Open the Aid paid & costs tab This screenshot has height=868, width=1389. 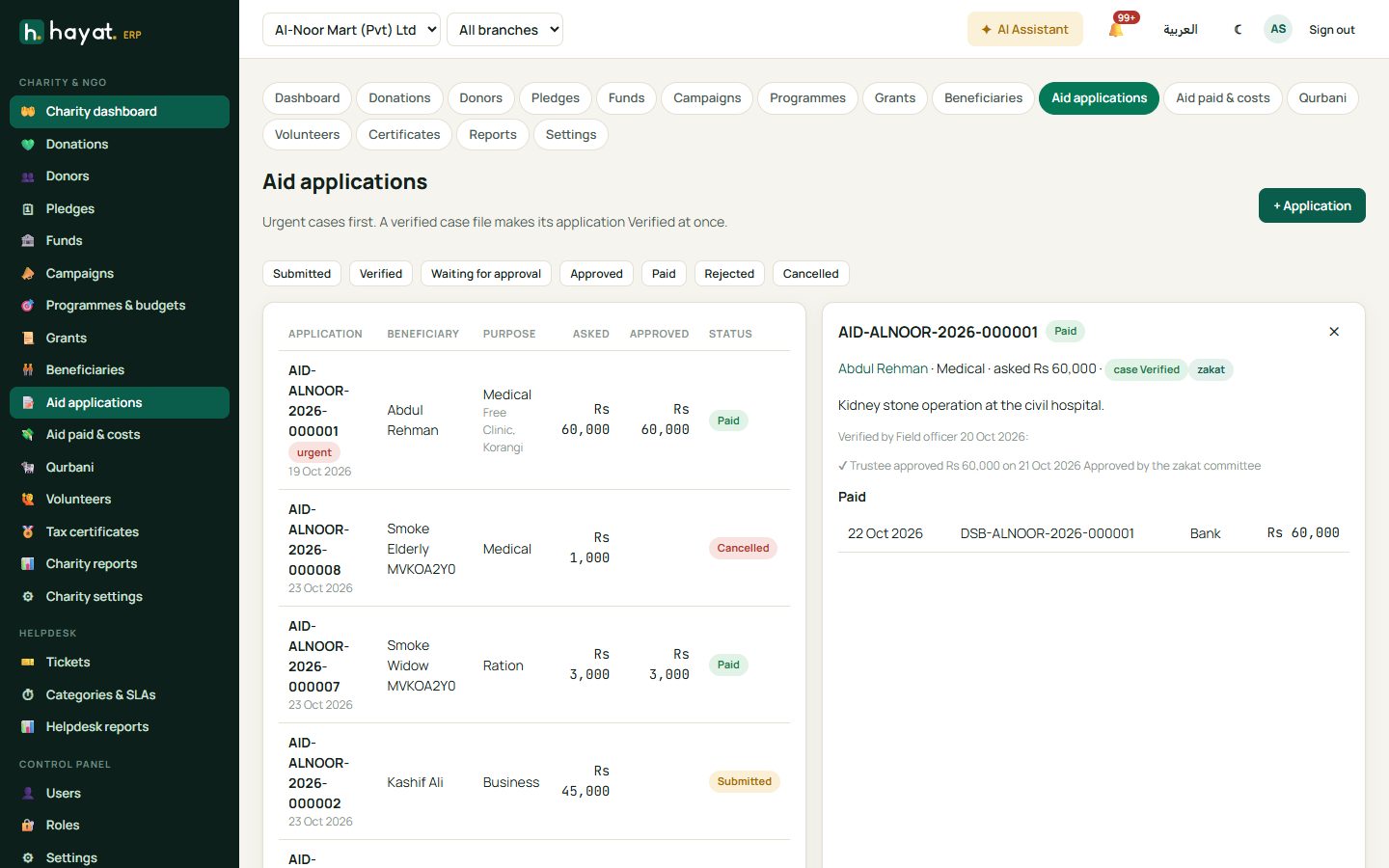click(1223, 98)
